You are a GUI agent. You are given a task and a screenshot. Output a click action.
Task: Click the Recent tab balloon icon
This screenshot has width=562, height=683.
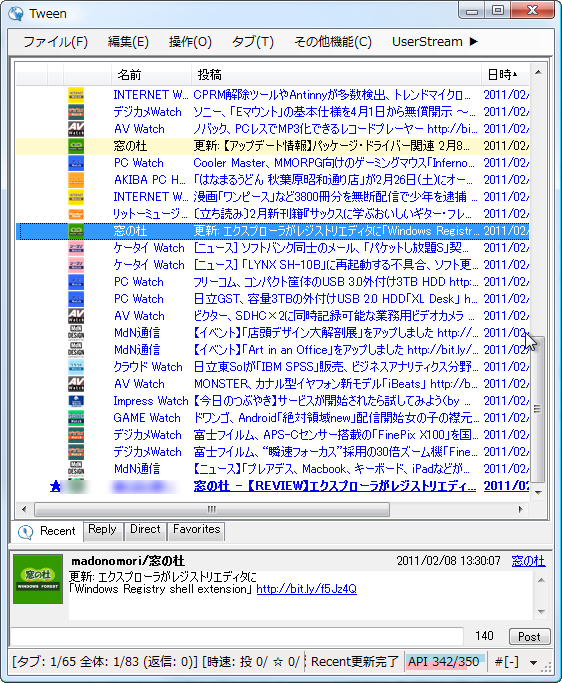point(25,531)
